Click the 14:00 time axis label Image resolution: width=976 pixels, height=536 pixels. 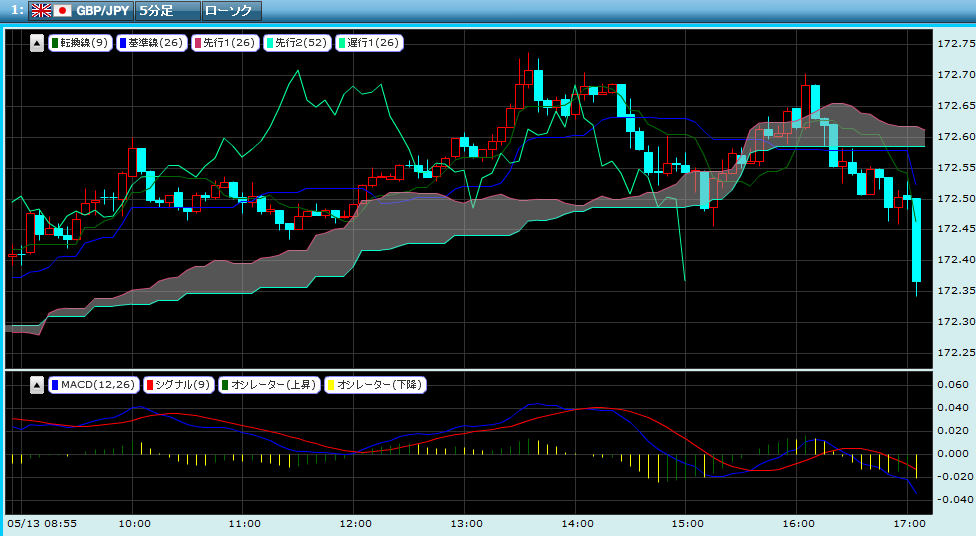coord(577,524)
